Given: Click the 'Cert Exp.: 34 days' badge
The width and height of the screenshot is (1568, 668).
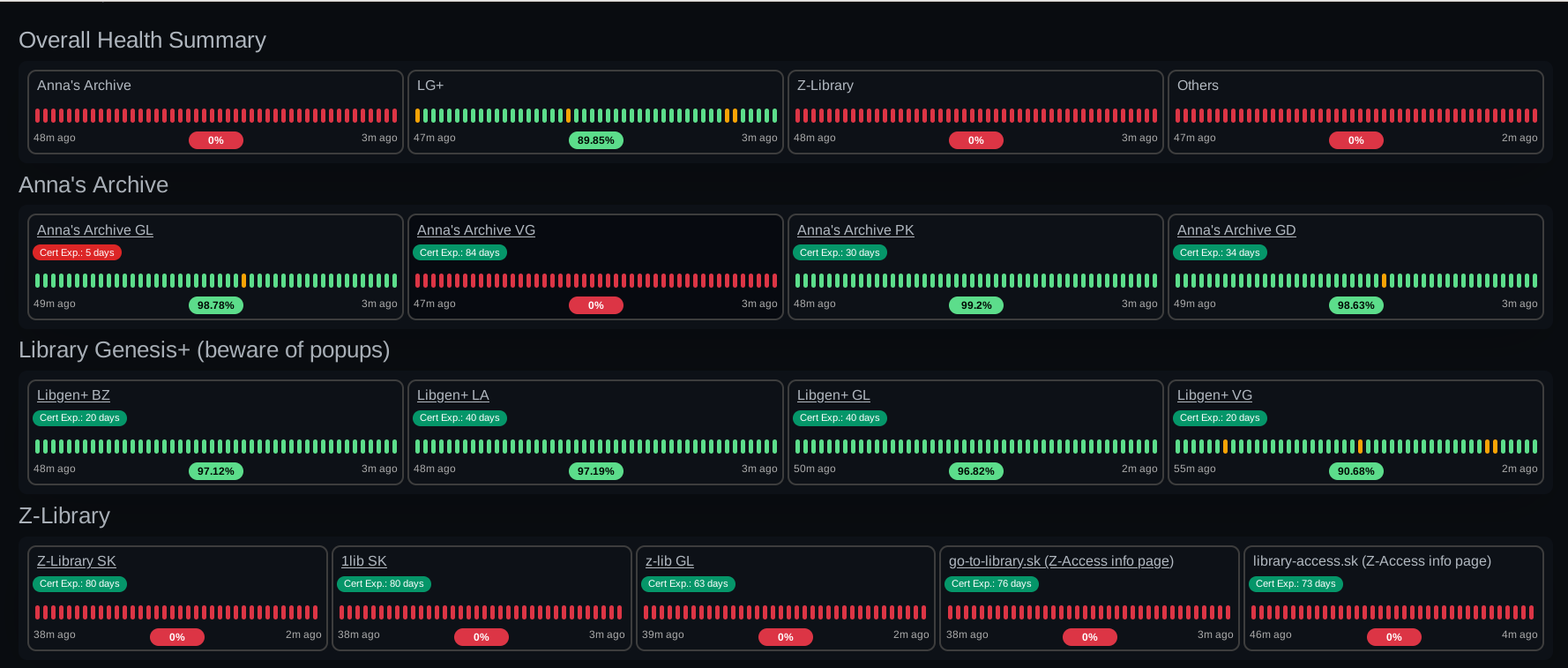Looking at the screenshot, I should point(1220,252).
